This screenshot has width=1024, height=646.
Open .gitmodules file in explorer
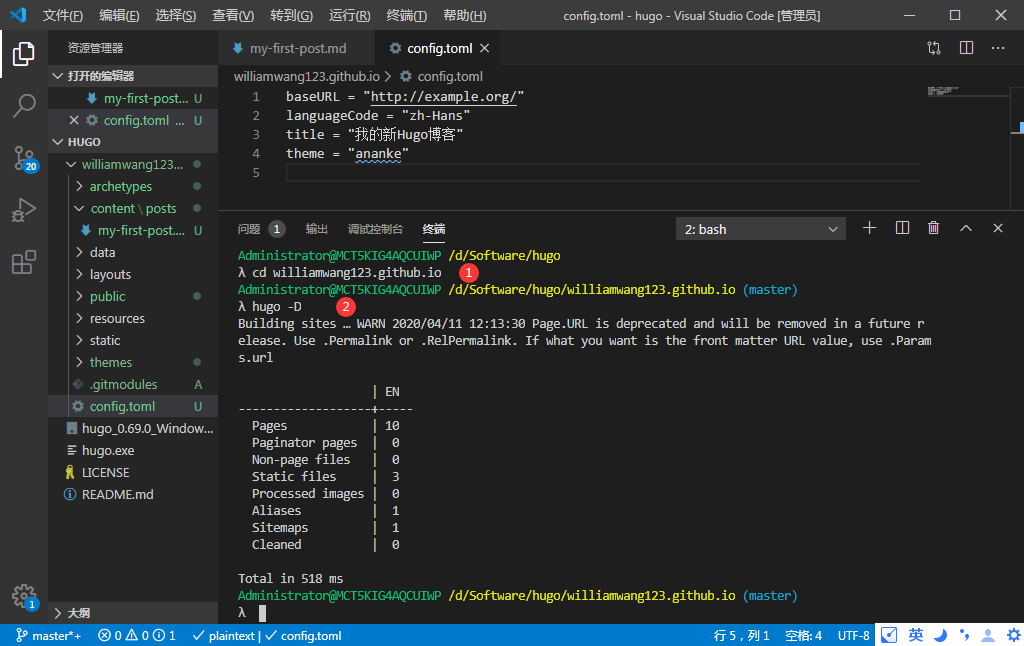(133, 384)
